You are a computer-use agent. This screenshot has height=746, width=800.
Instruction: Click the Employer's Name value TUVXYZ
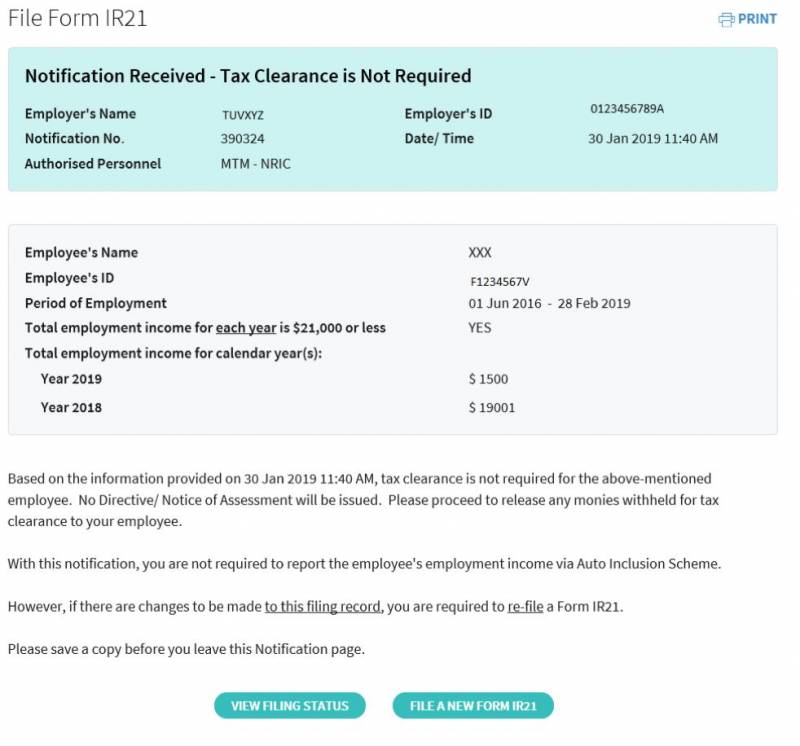pyautogui.click(x=241, y=115)
